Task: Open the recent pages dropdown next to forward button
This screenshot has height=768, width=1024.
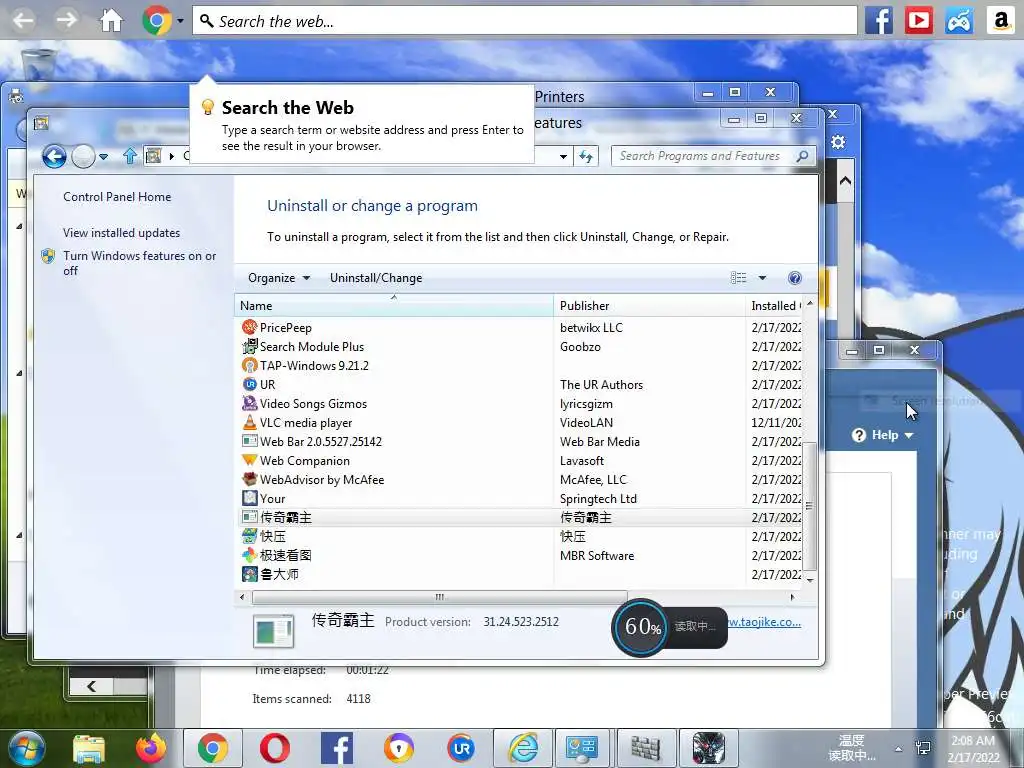Action: click(x=103, y=157)
